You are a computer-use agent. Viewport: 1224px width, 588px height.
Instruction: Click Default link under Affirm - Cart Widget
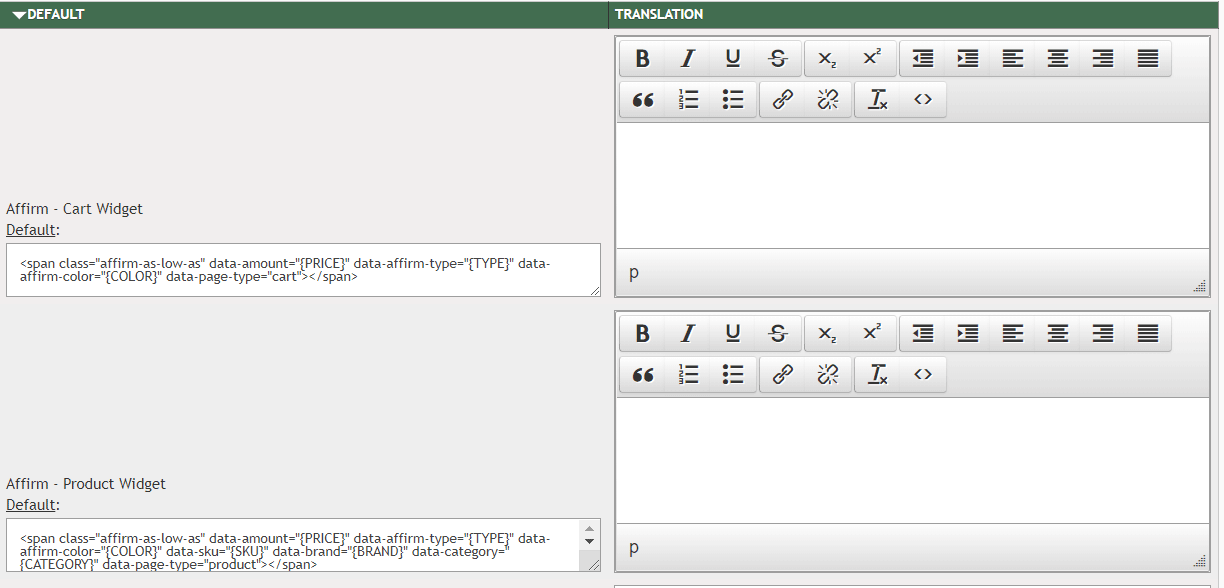click(30, 230)
